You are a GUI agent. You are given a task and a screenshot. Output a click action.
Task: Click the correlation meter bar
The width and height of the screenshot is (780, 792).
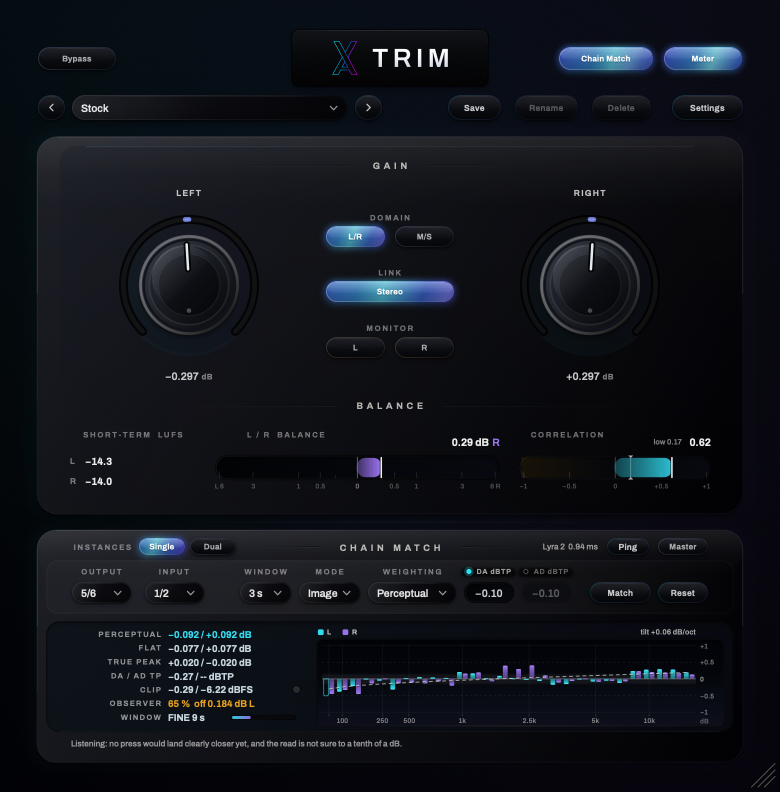pyautogui.click(x=615, y=467)
